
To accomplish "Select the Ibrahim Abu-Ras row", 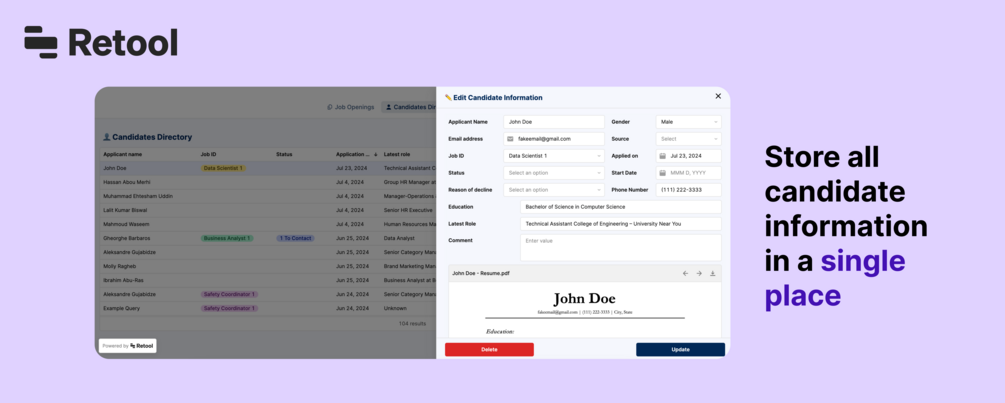I will tap(267, 280).
